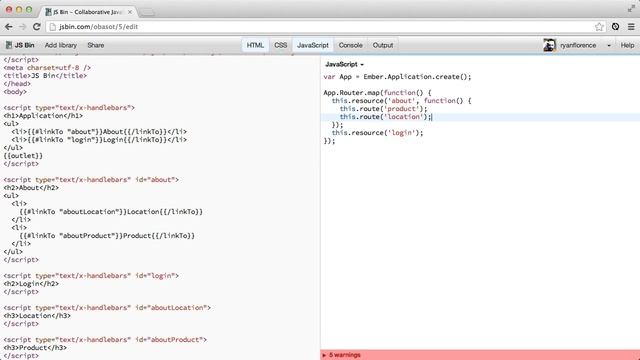Click the <title>JS Bin</title> line
The width and height of the screenshot is (640, 360).
pos(45,76)
